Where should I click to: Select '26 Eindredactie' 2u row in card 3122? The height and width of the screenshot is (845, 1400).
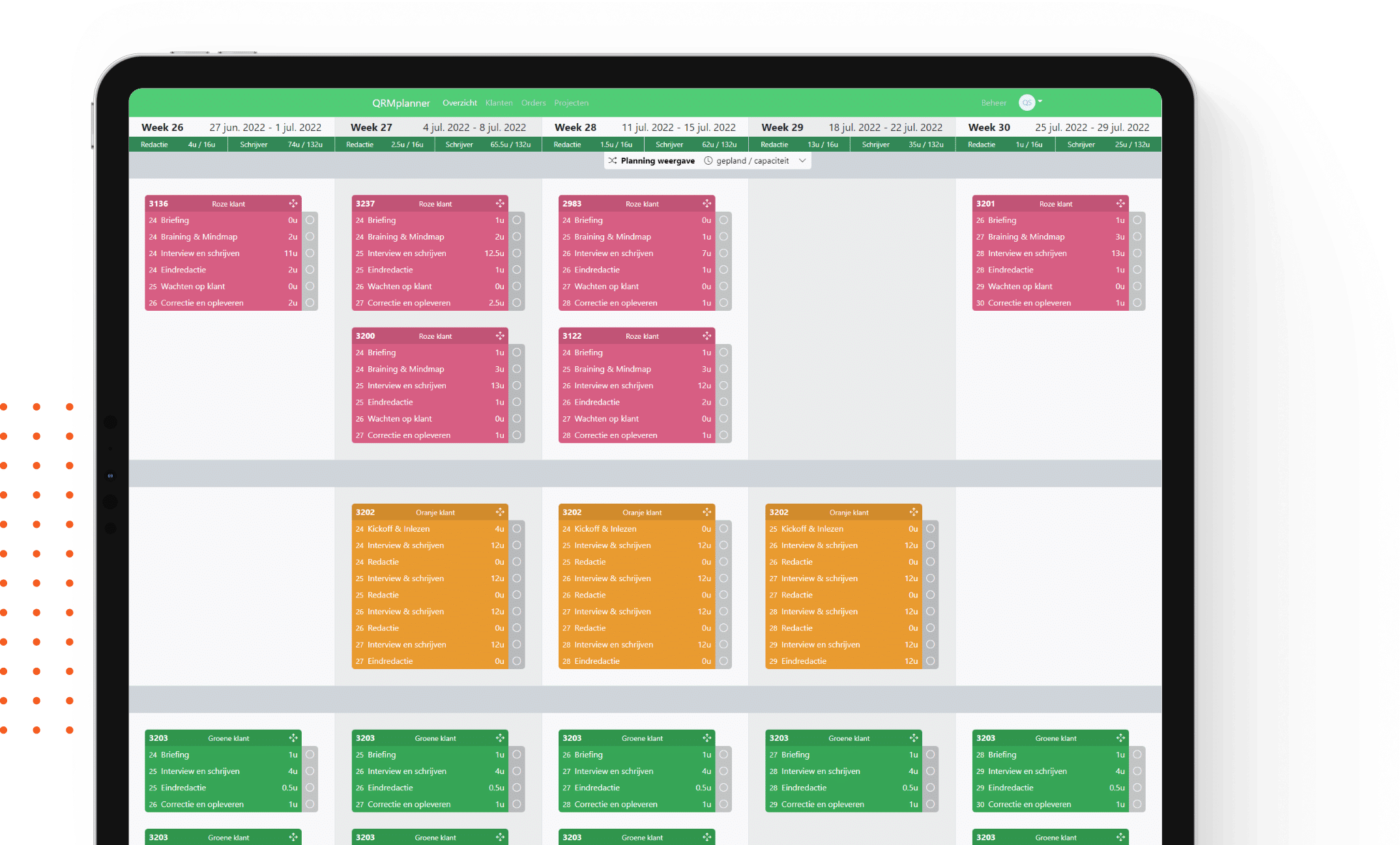[x=636, y=402]
